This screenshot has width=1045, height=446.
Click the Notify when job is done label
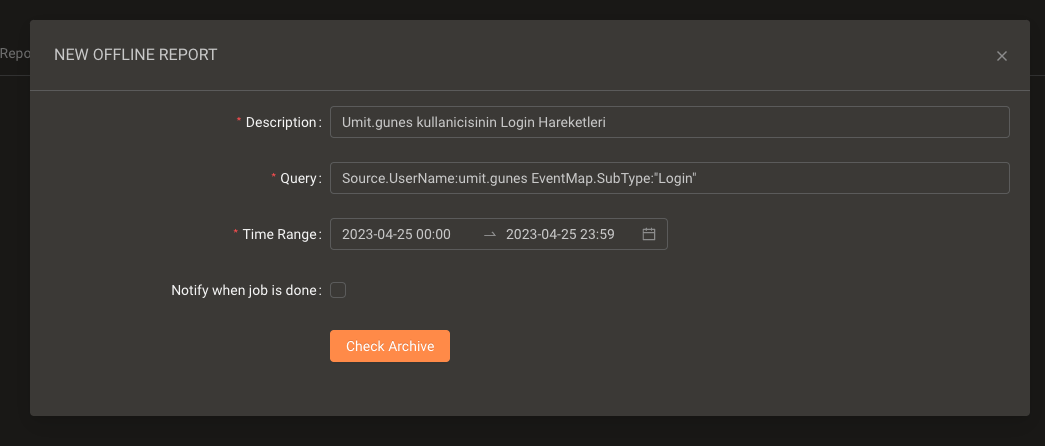click(x=243, y=290)
